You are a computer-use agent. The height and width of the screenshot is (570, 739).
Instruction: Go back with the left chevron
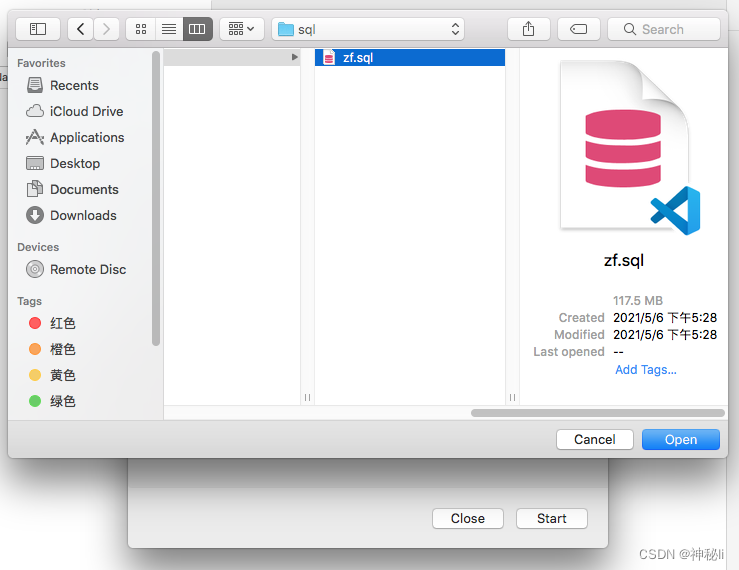pyautogui.click(x=81, y=29)
